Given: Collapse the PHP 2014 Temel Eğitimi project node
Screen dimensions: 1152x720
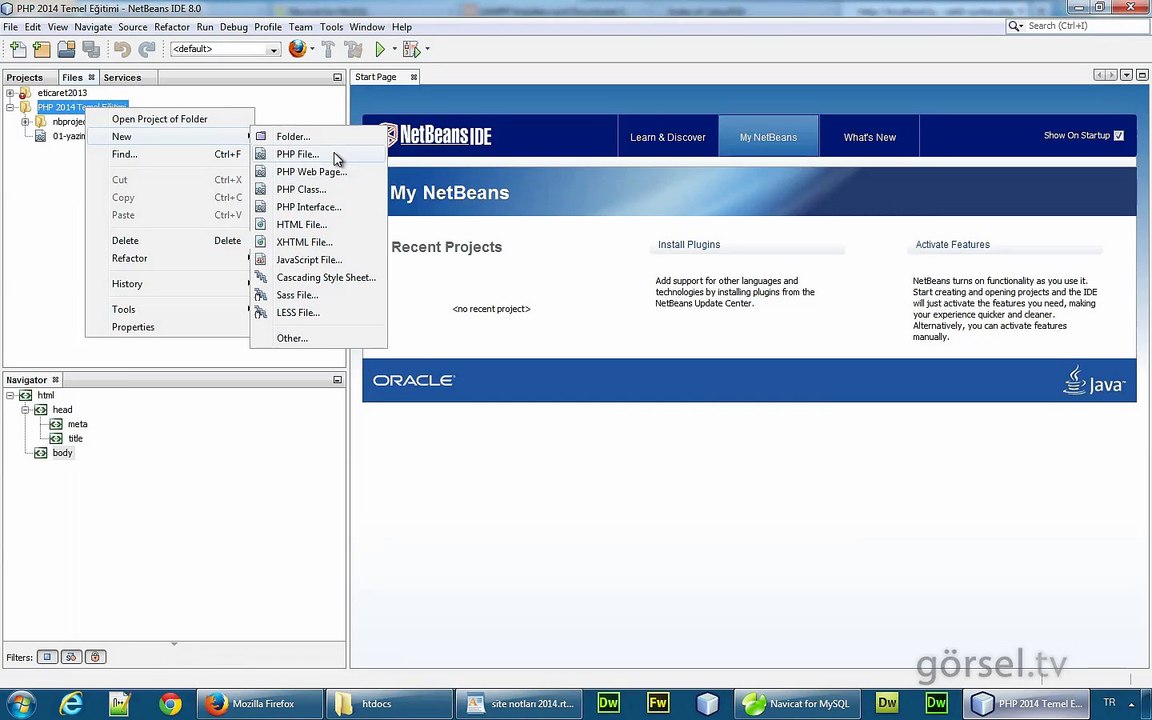Looking at the screenshot, I should [x=10, y=107].
